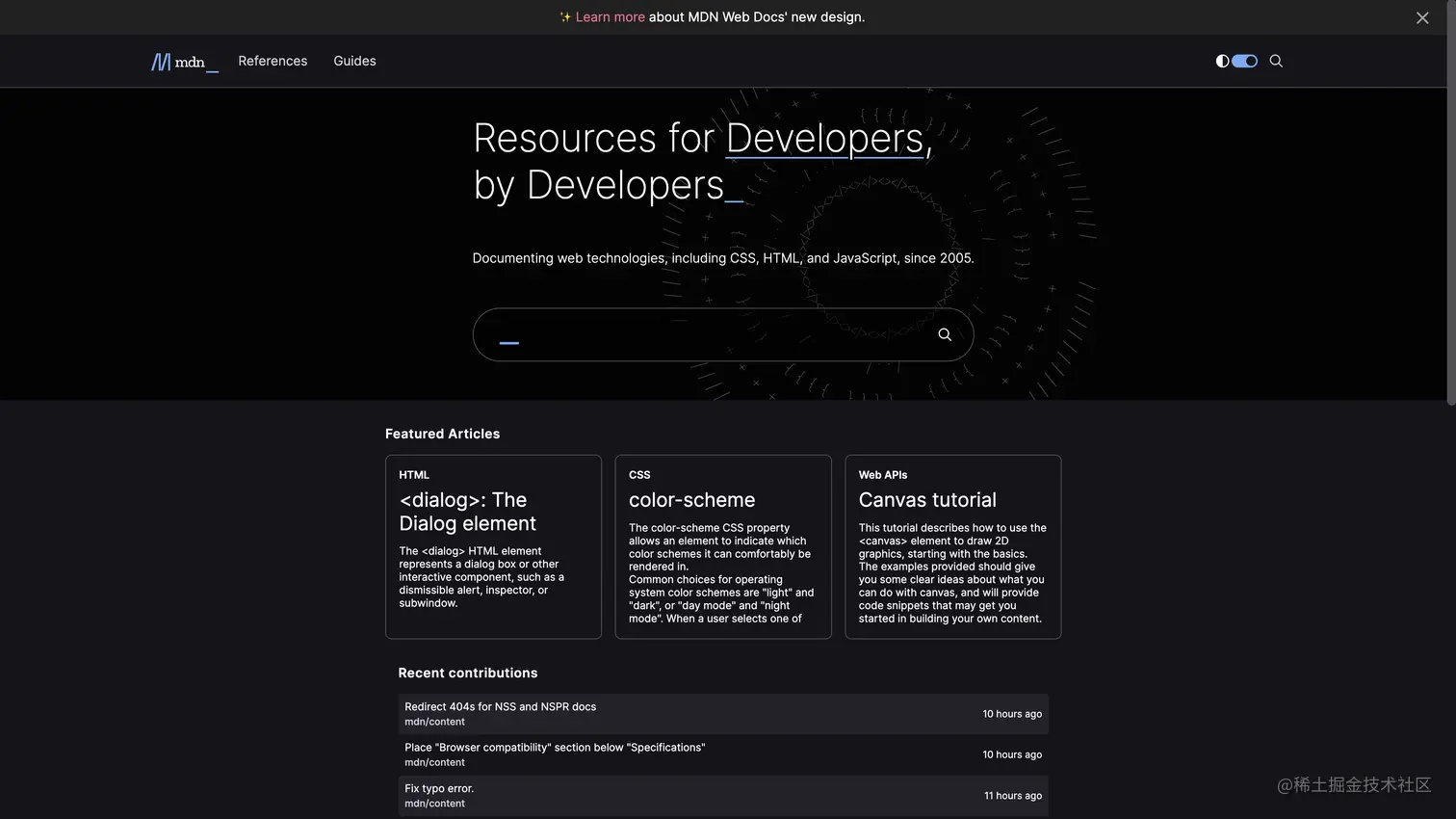Dismiss the new design announcement banner
Image resolution: width=1456 pixels, height=819 pixels.
[1422, 17]
